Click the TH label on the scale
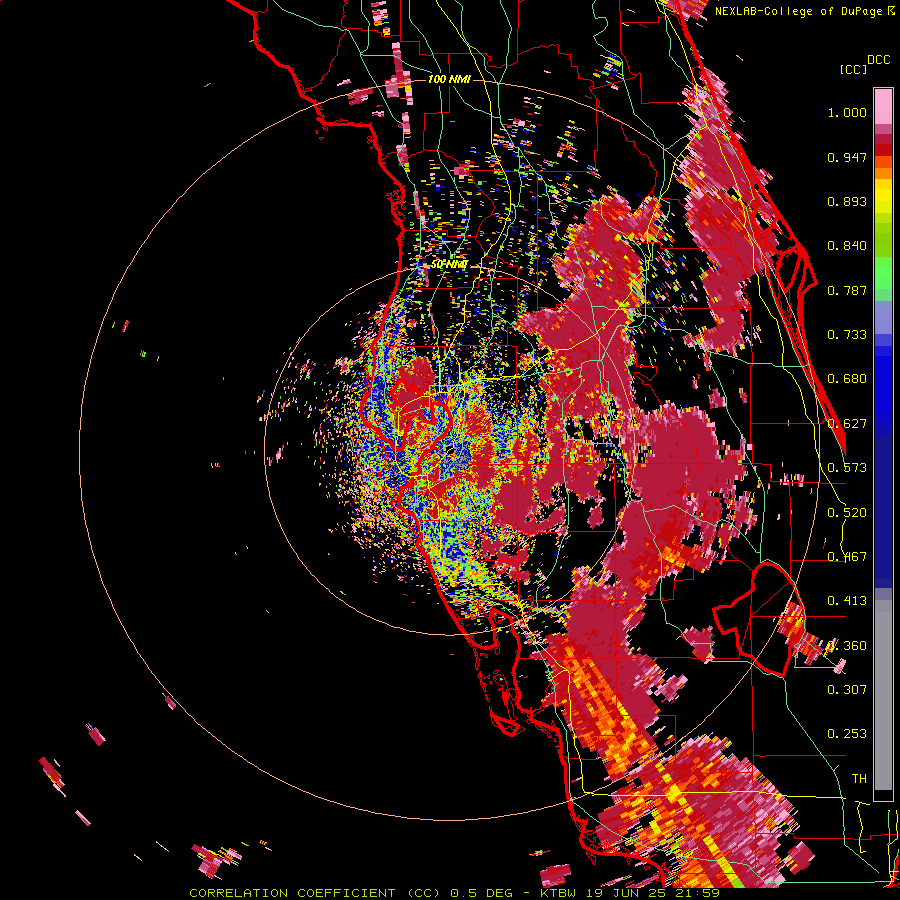Viewport: 900px width, 900px height. tap(859, 779)
